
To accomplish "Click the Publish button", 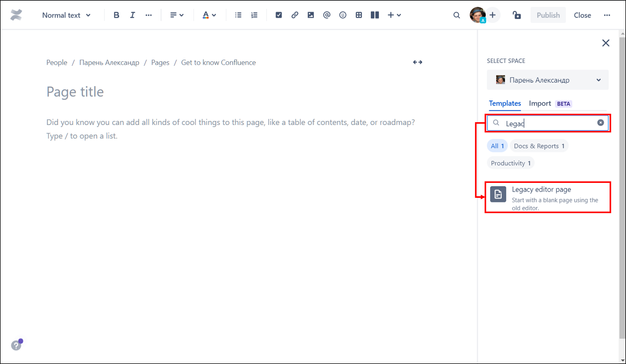I will [548, 15].
